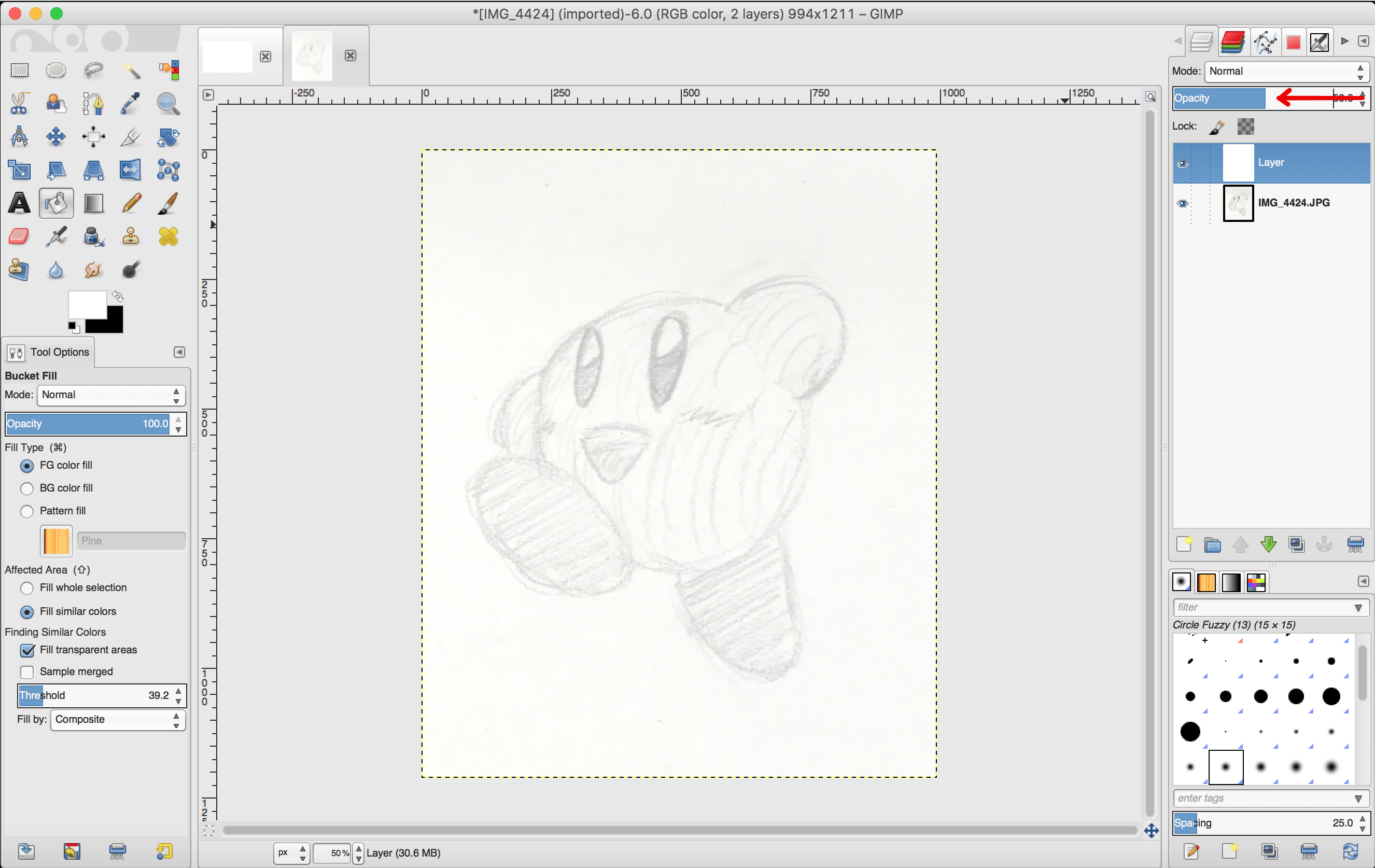
Task: Swap foreground and background colors
Action: click(118, 296)
